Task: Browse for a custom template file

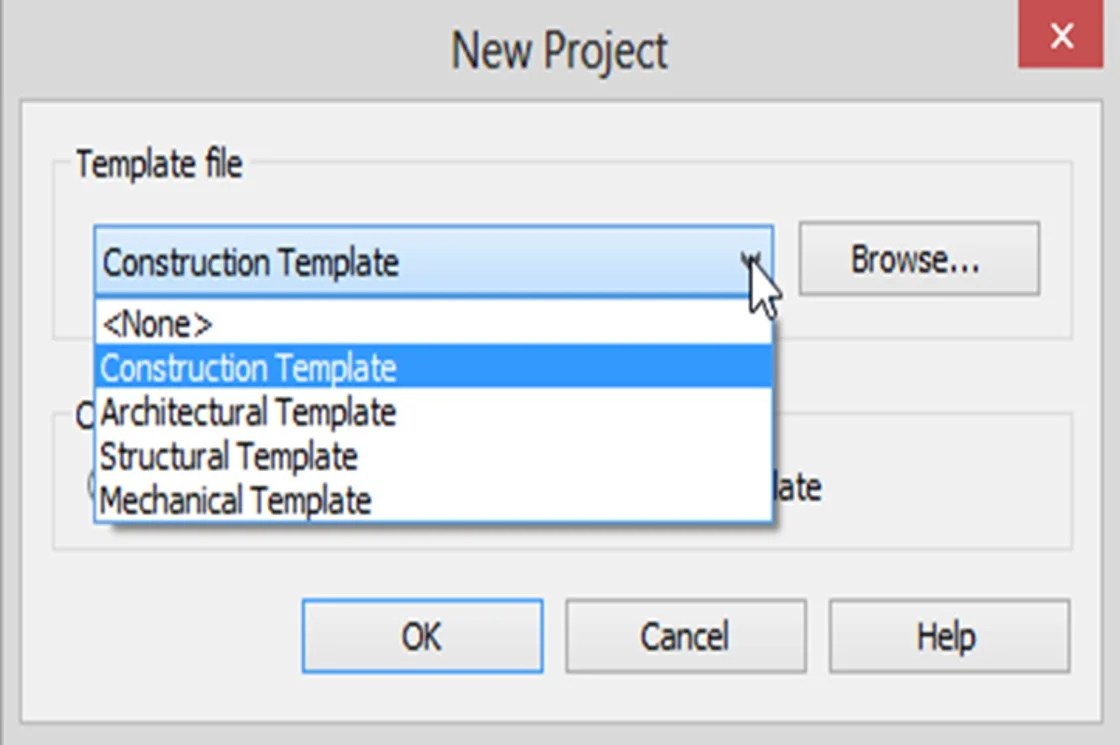Action: pos(919,260)
